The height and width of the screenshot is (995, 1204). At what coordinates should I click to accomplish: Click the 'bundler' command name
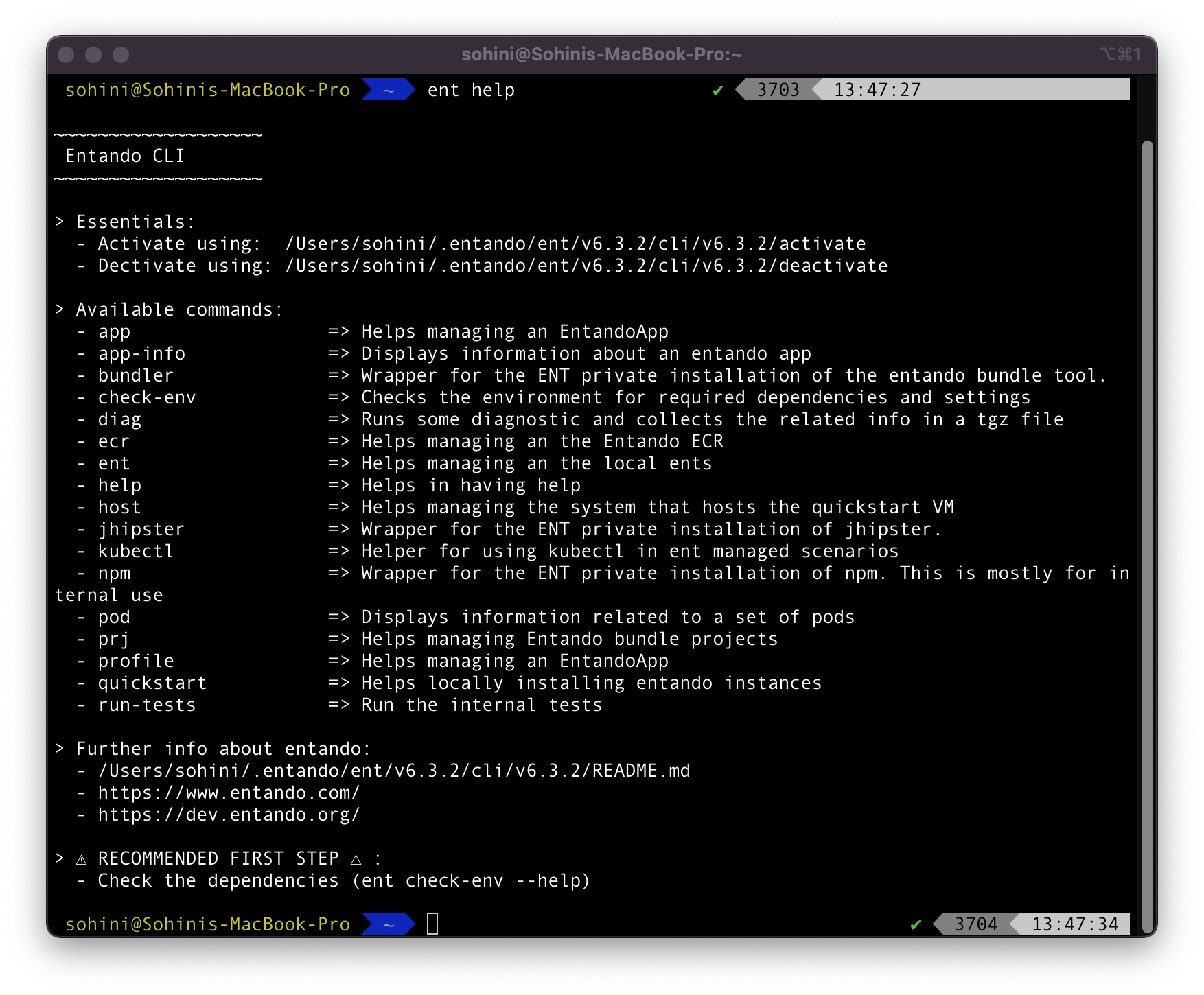tap(136, 375)
